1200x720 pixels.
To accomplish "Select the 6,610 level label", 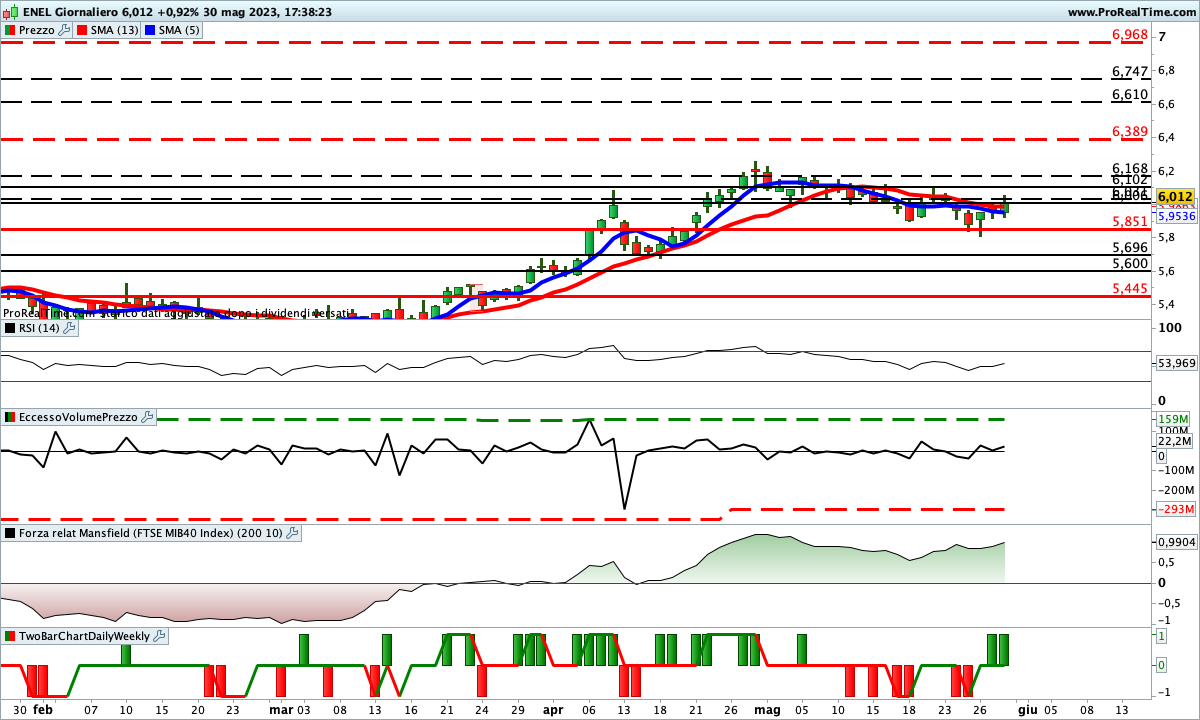I will pyautogui.click(x=1130, y=95).
